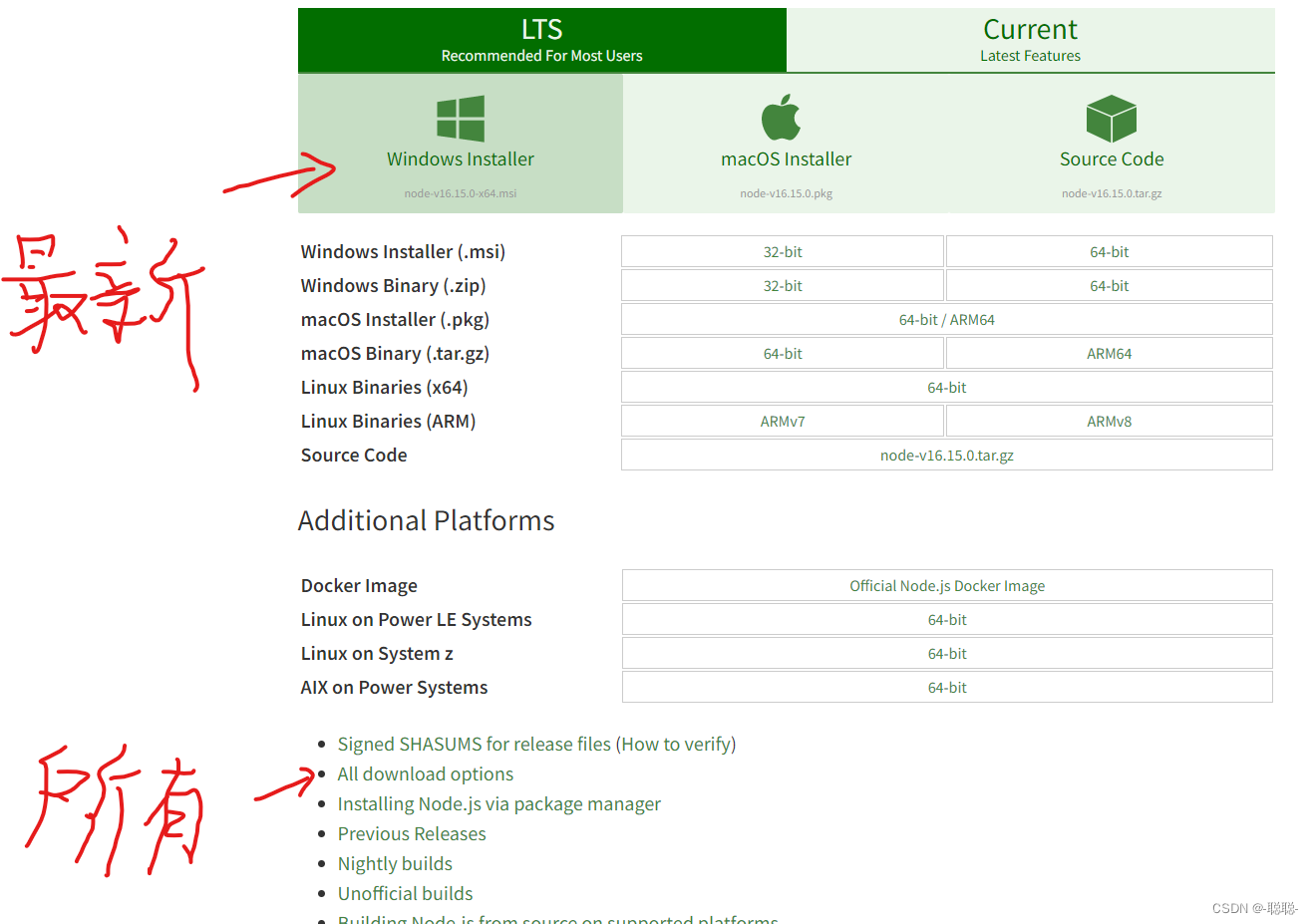Select 64-bit Windows Installer (.msi)
1313x924 pixels.
(1110, 252)
